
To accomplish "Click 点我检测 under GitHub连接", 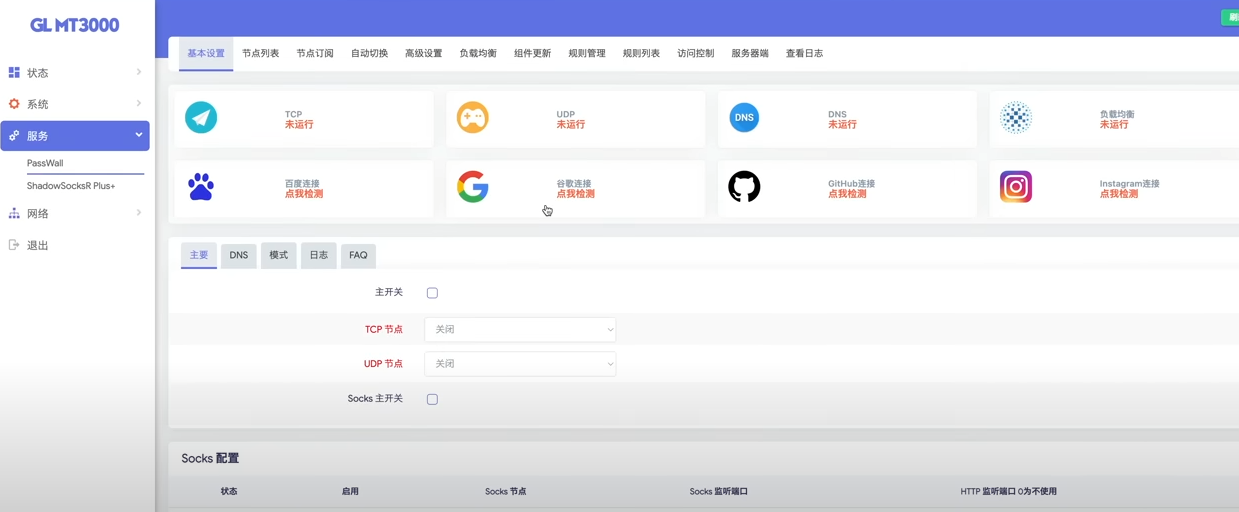I will pyautogui.click(x=847, y=194).
